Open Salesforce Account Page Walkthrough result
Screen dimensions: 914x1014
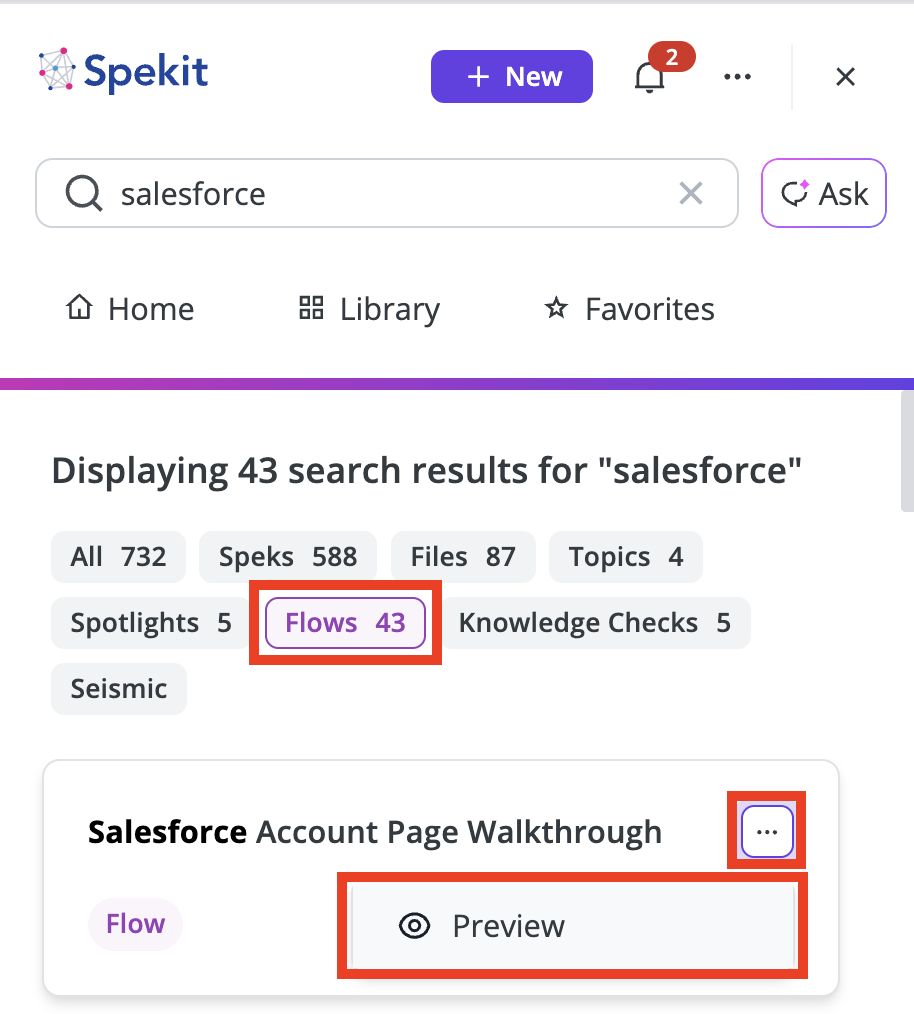[375, 832]
